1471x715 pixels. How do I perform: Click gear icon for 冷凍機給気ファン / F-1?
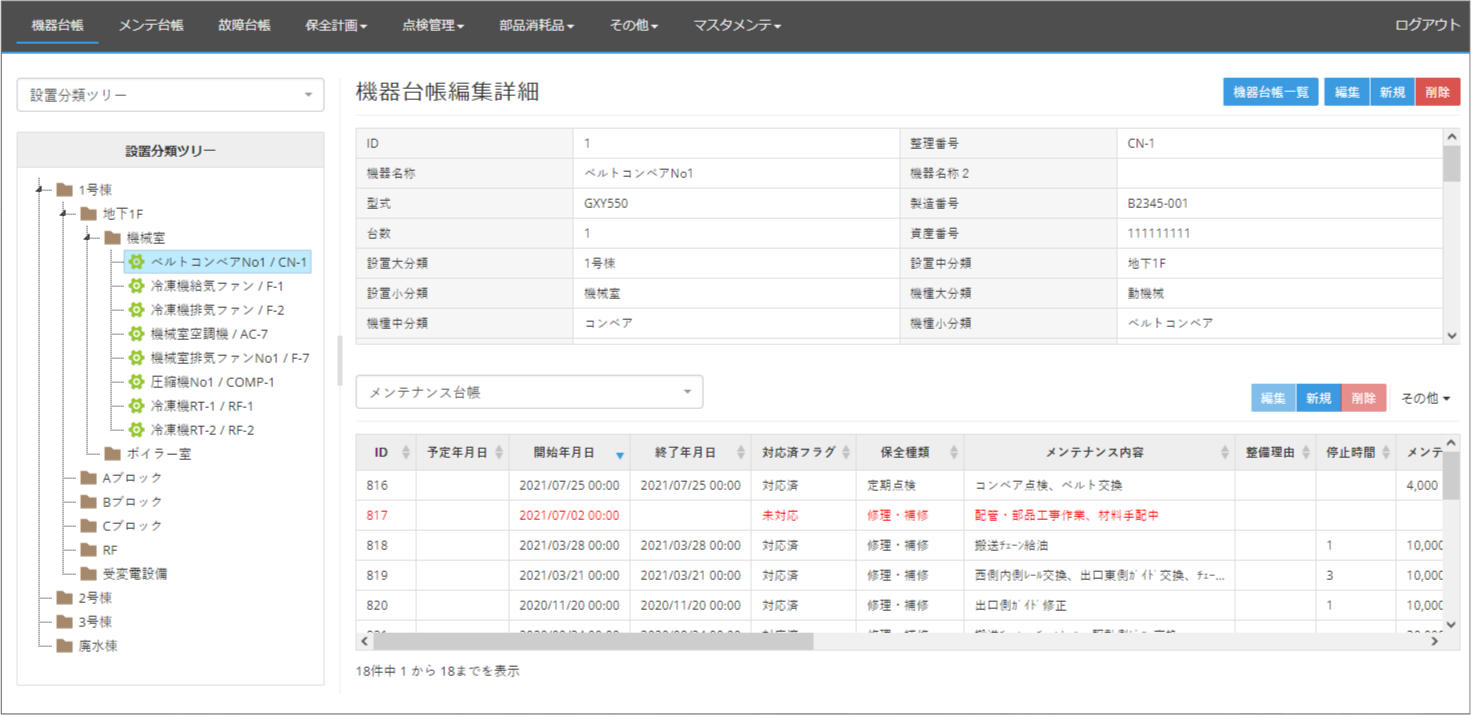[136, 286]
